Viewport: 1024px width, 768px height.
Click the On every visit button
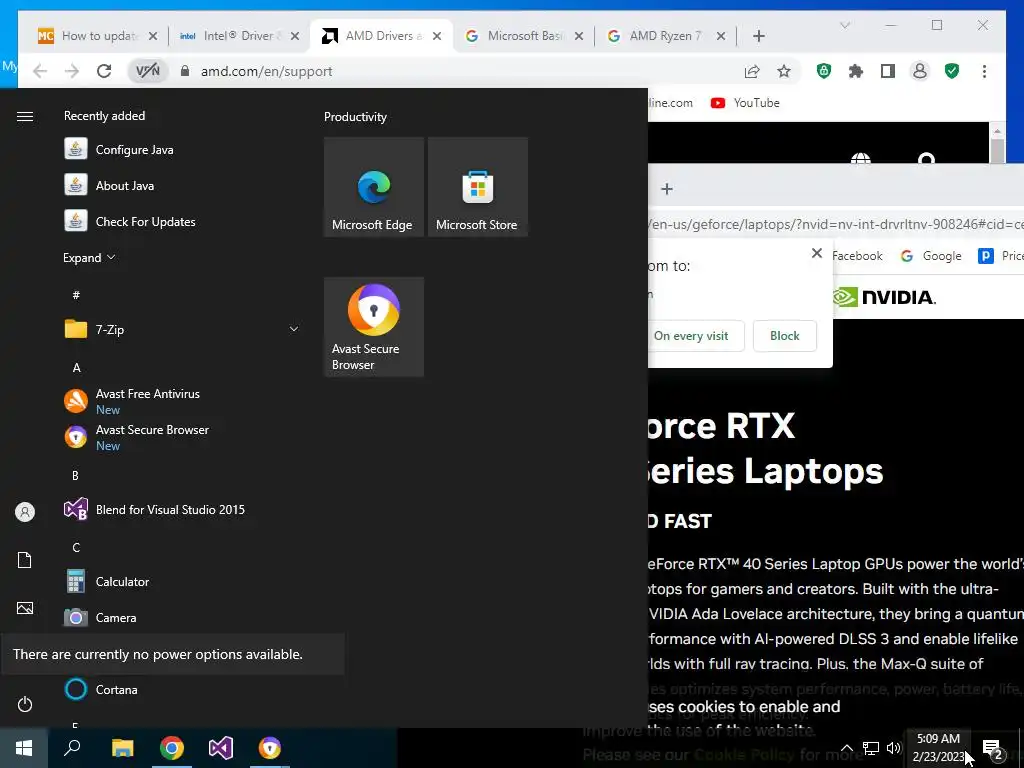pyautogui.click(x=691, y=336)
